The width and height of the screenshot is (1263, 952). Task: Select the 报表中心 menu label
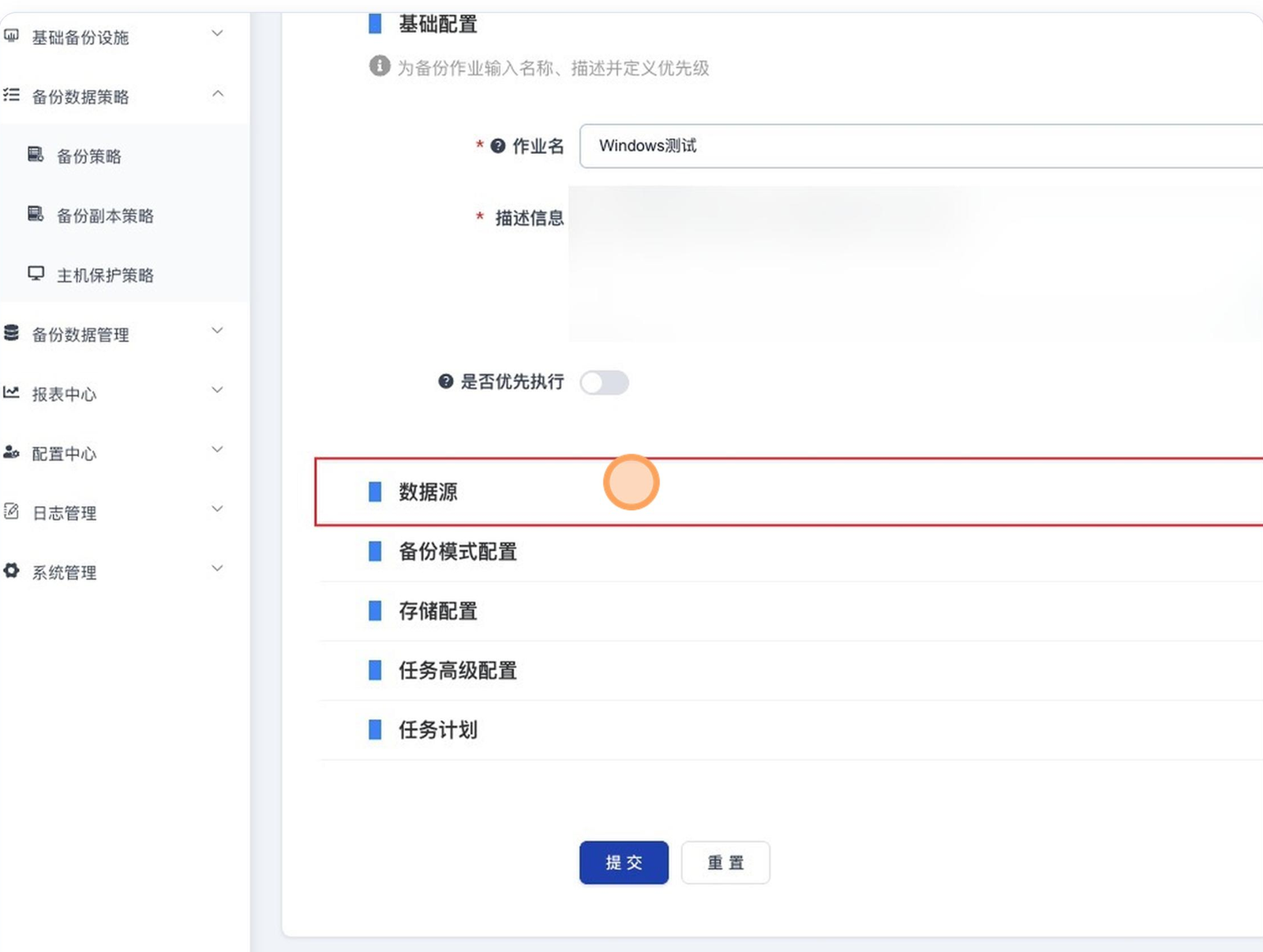pos(64,394)
